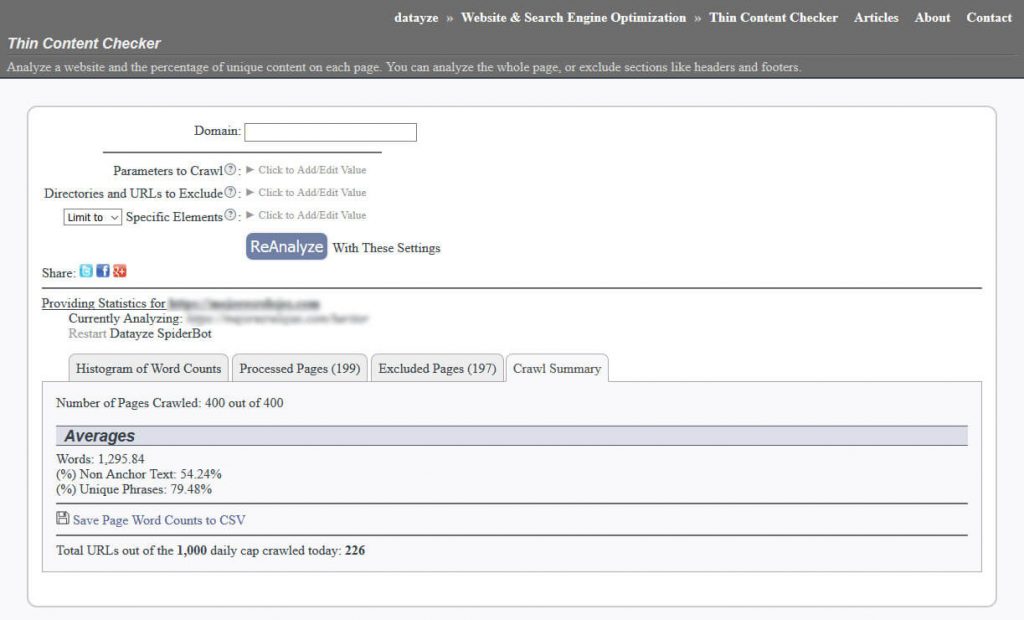This screenshot has width=1024, height=620.
Task: Select daily cap crawled today count 226
Action: 355,550
